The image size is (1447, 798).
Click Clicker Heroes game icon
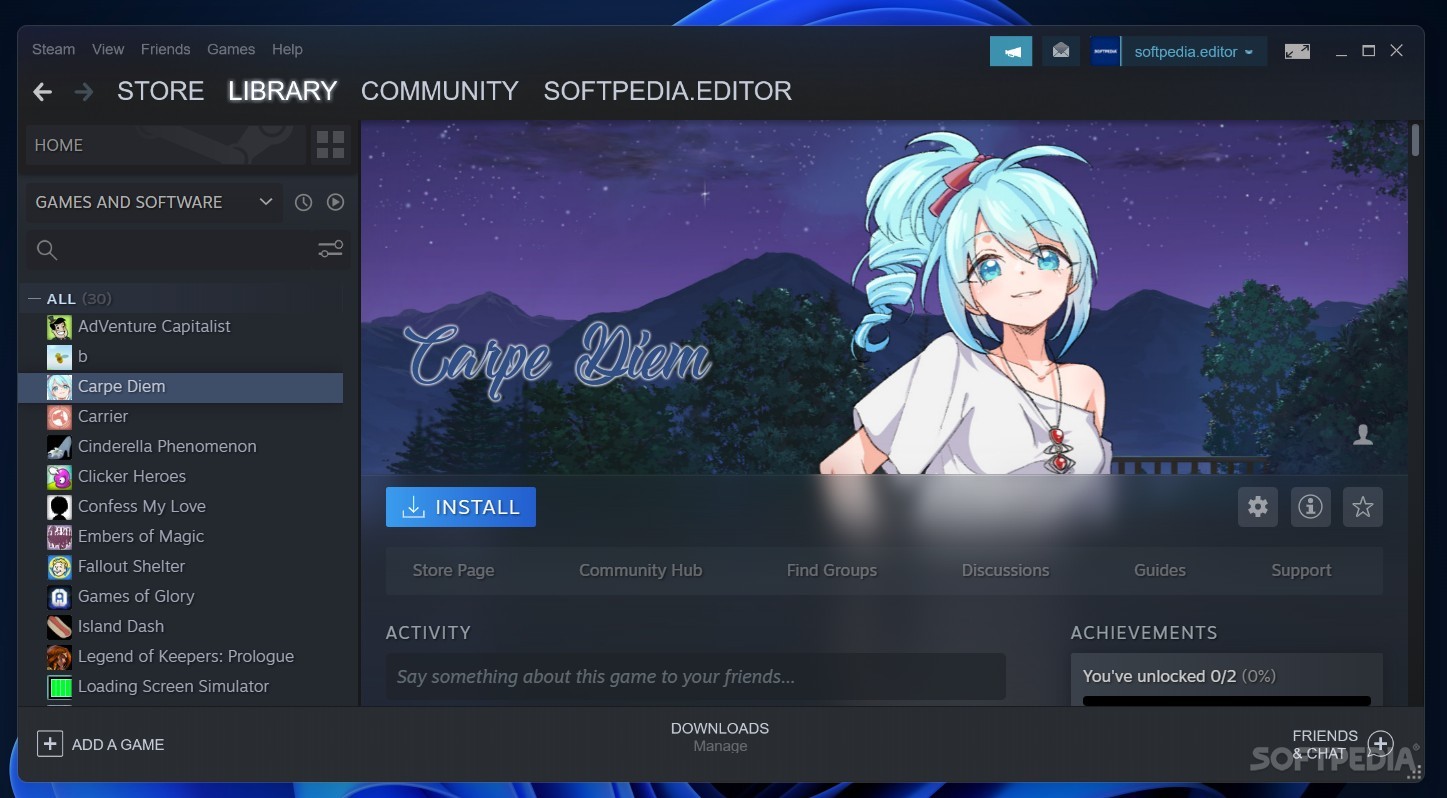59,477
